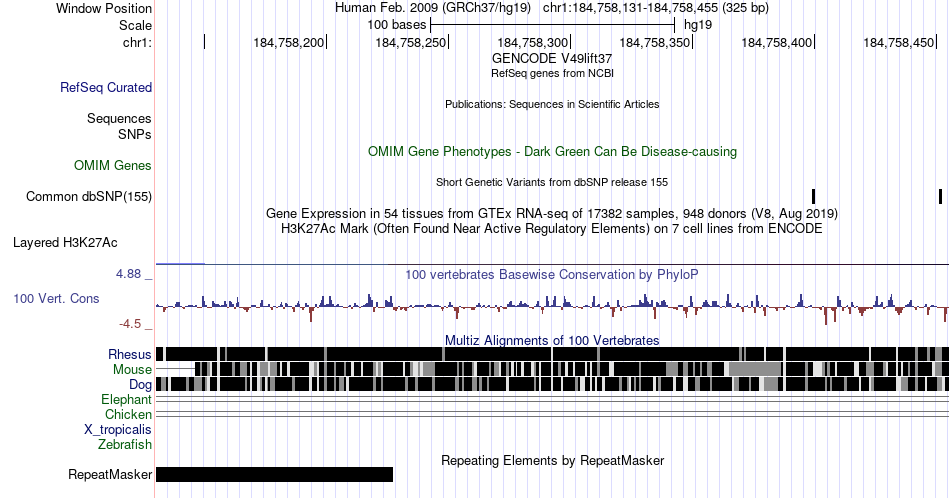Image resolution: width=950 pixels, height=498 pixels.
Task: Click the RefSeq genes from NCBI title
Action: 552,73
